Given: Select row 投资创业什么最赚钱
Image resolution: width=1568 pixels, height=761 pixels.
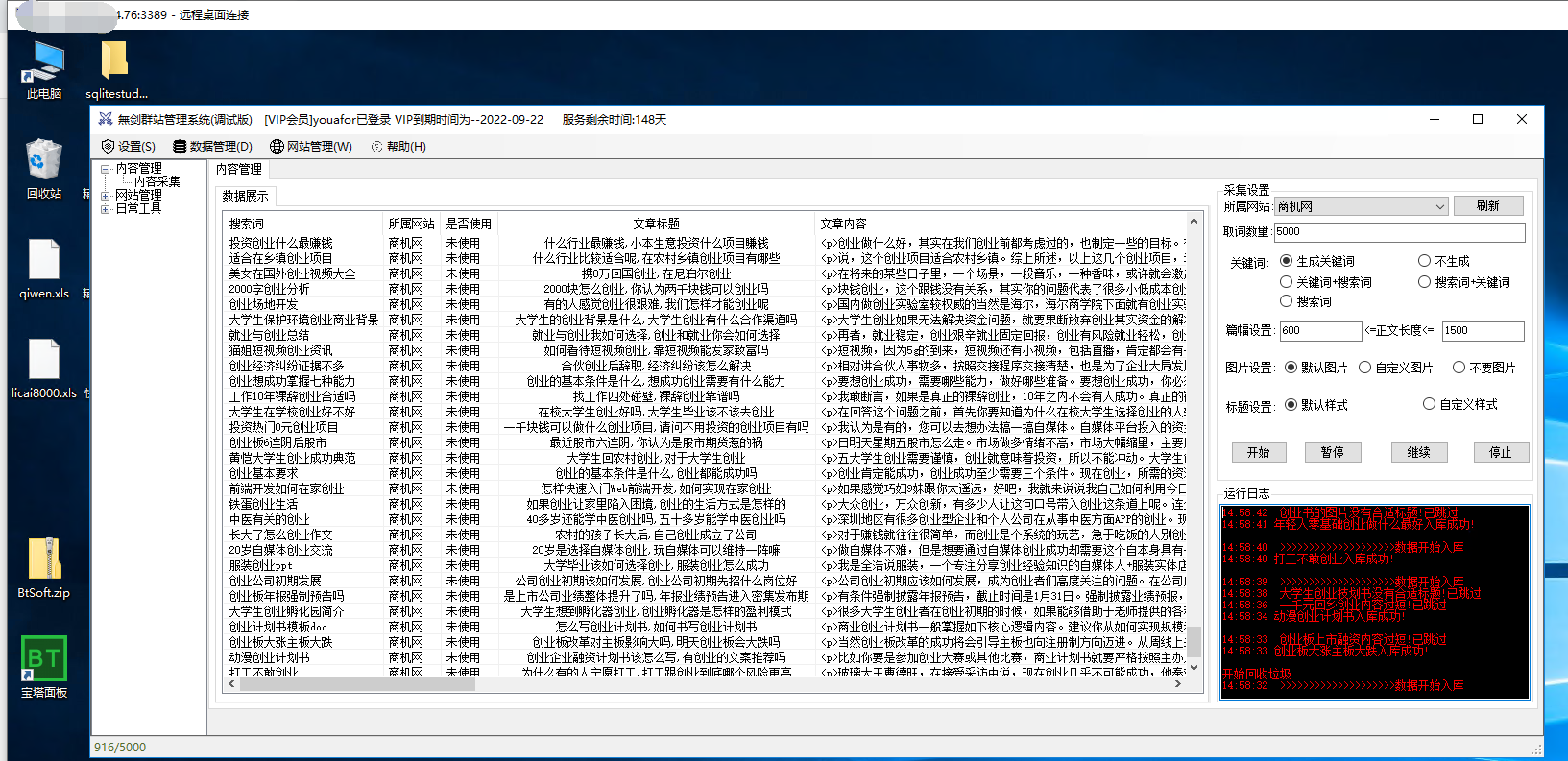Looking at the screenshot, I should click(x=706, y=243).
